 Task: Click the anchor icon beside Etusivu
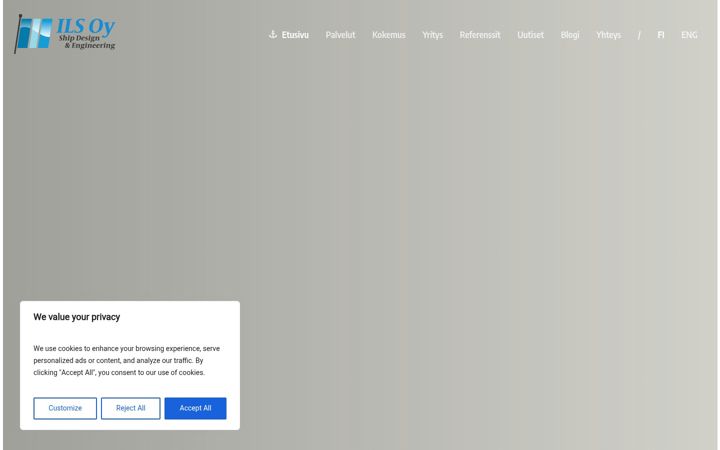pyautogui.click(x=273, y=34)
